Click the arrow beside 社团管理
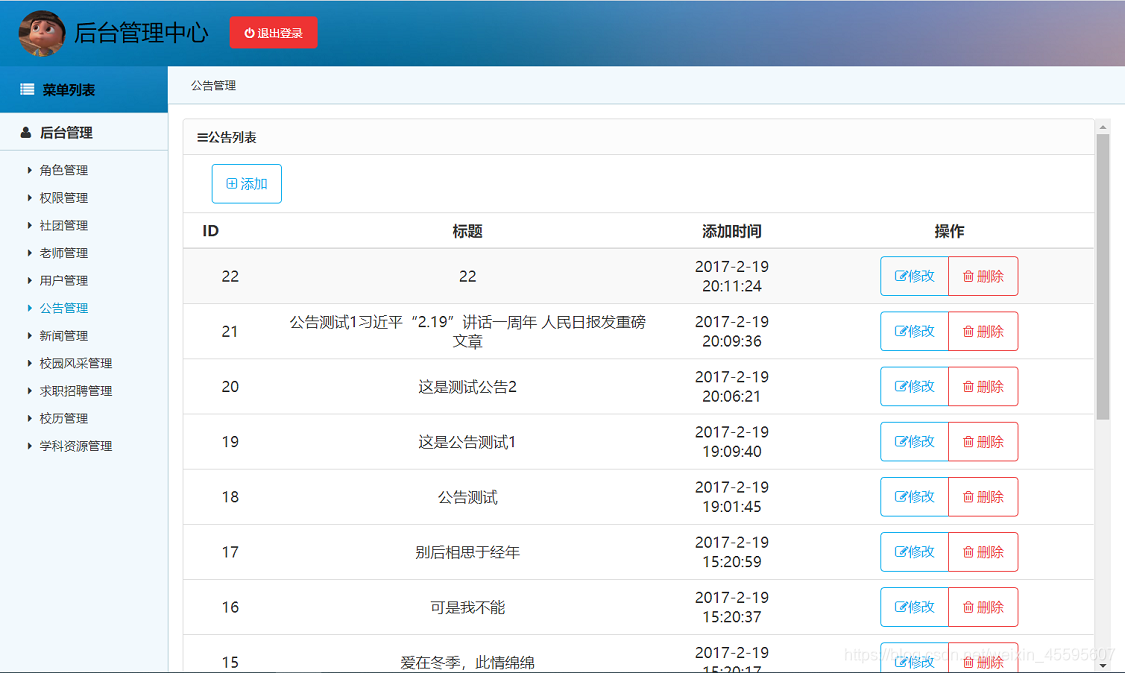Screen dimensions: 1125x673 click(29, 225)
